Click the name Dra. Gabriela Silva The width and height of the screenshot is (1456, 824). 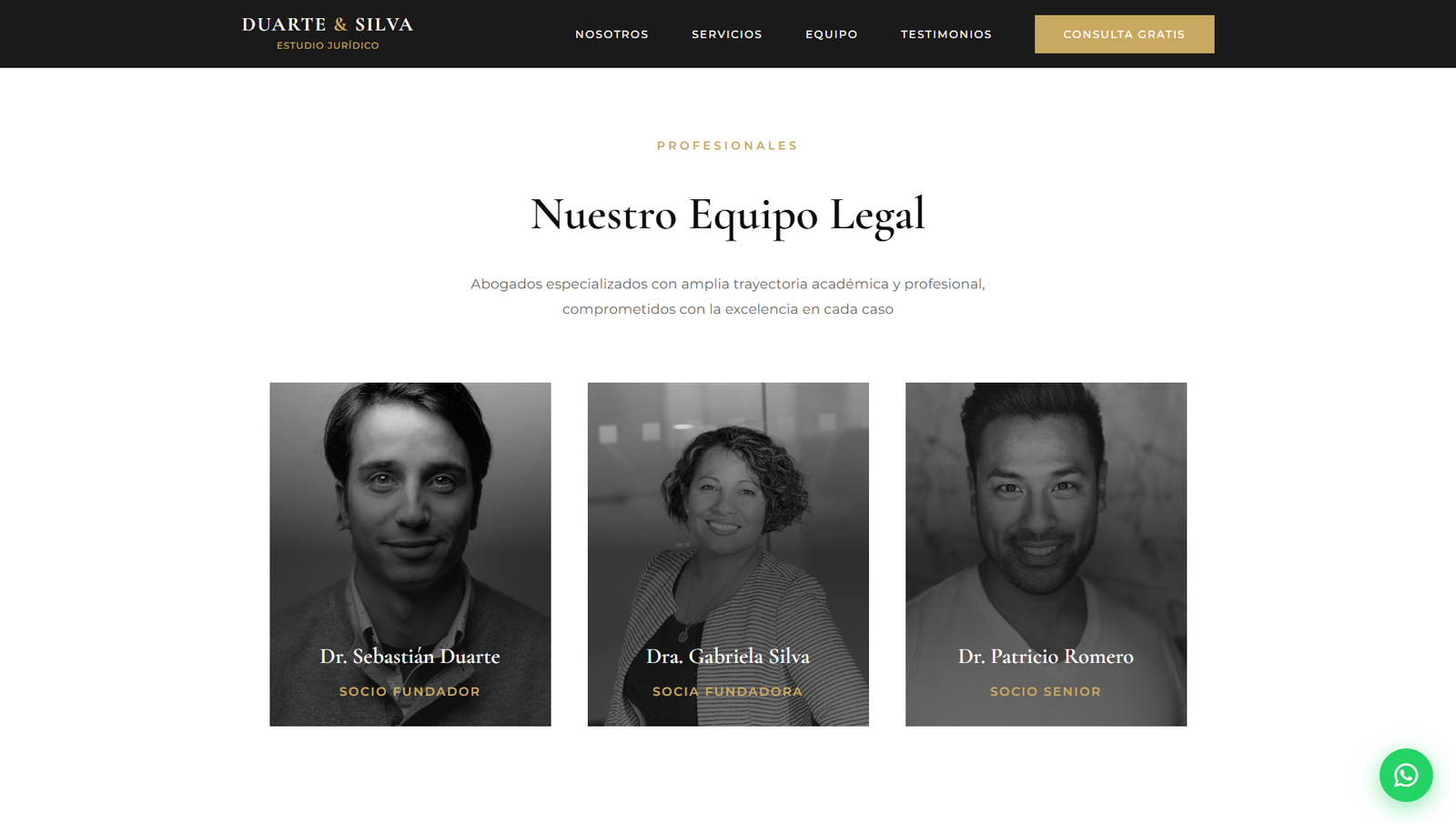[728, 657]
